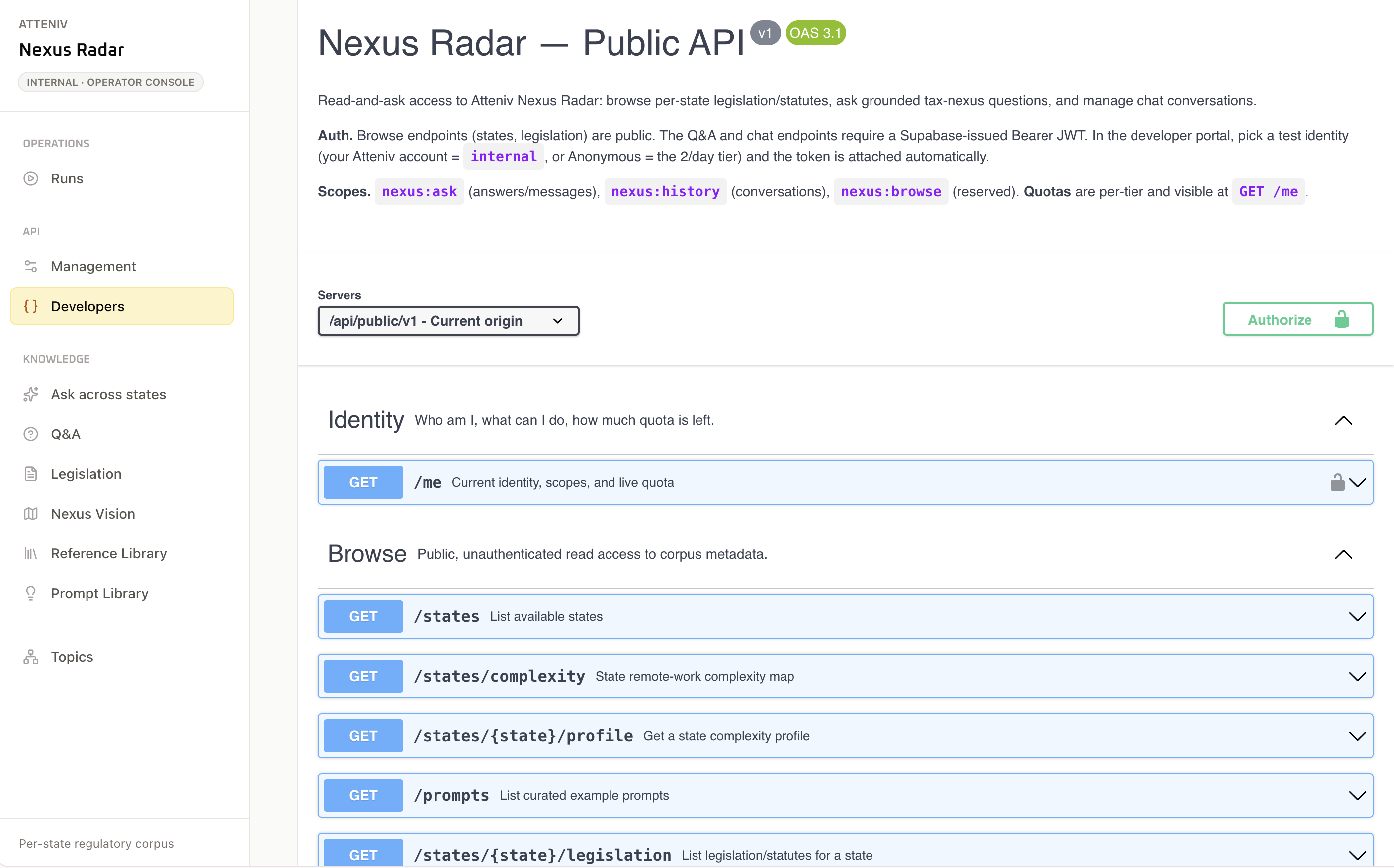Click the Topics hierarchy icon
Image resolution: width=1394 pixels, height=868 pixels.
tap(31, 657)
